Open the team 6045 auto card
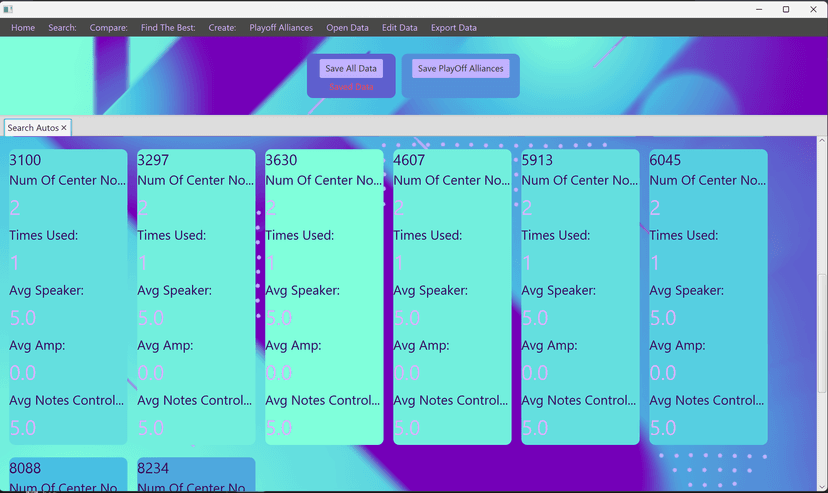 708,297
